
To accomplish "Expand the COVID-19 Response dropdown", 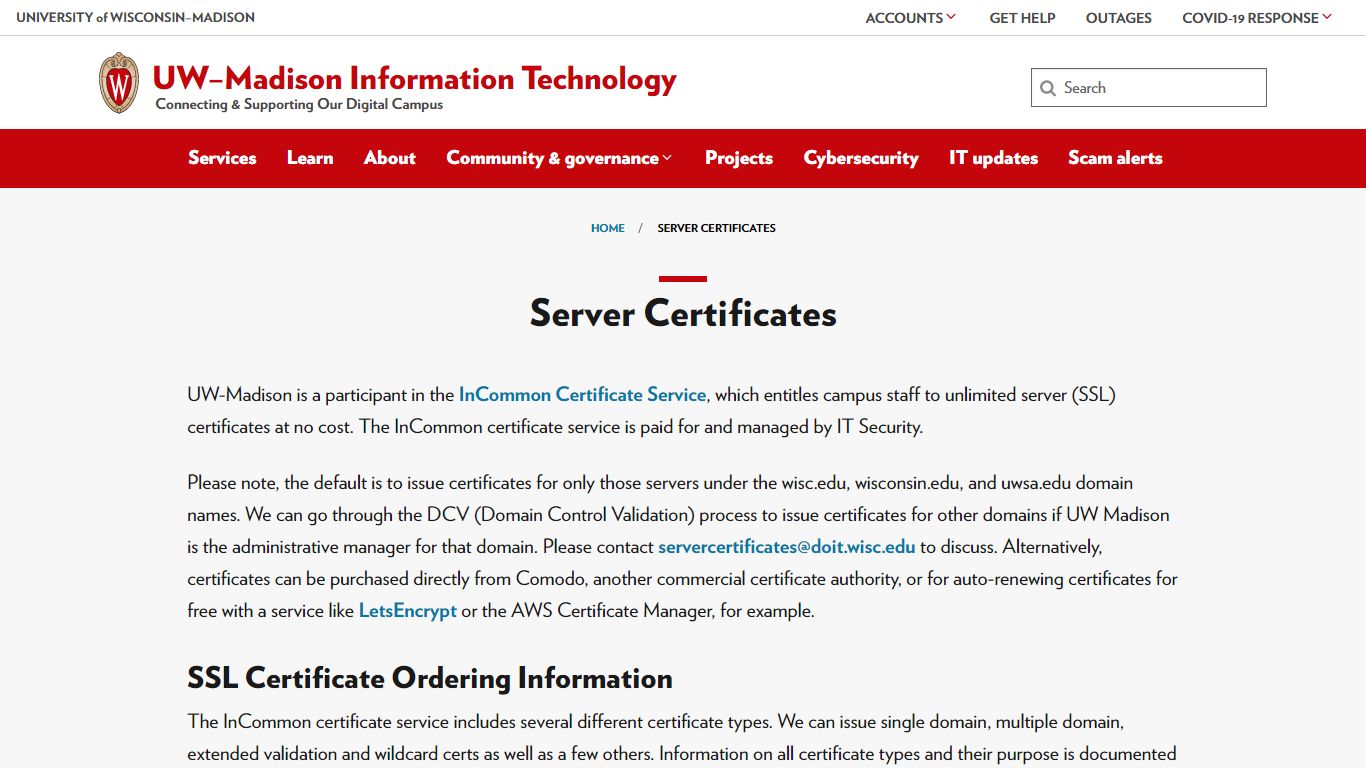I will pos(1257,17).
